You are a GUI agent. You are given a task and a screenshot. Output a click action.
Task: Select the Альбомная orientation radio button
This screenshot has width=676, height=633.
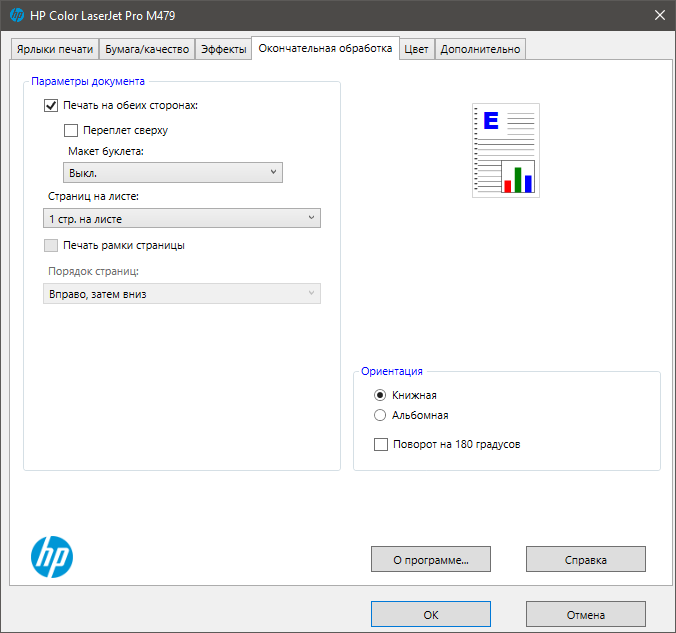[x=380, y=415]
